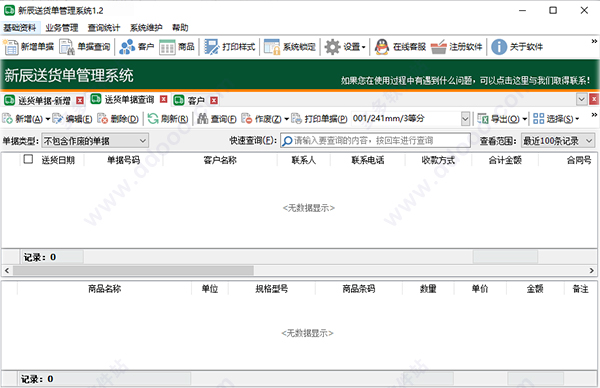Sort by 客户名称 column header
The height and width of the screenshot is (388, 600).
click(220, 160)
